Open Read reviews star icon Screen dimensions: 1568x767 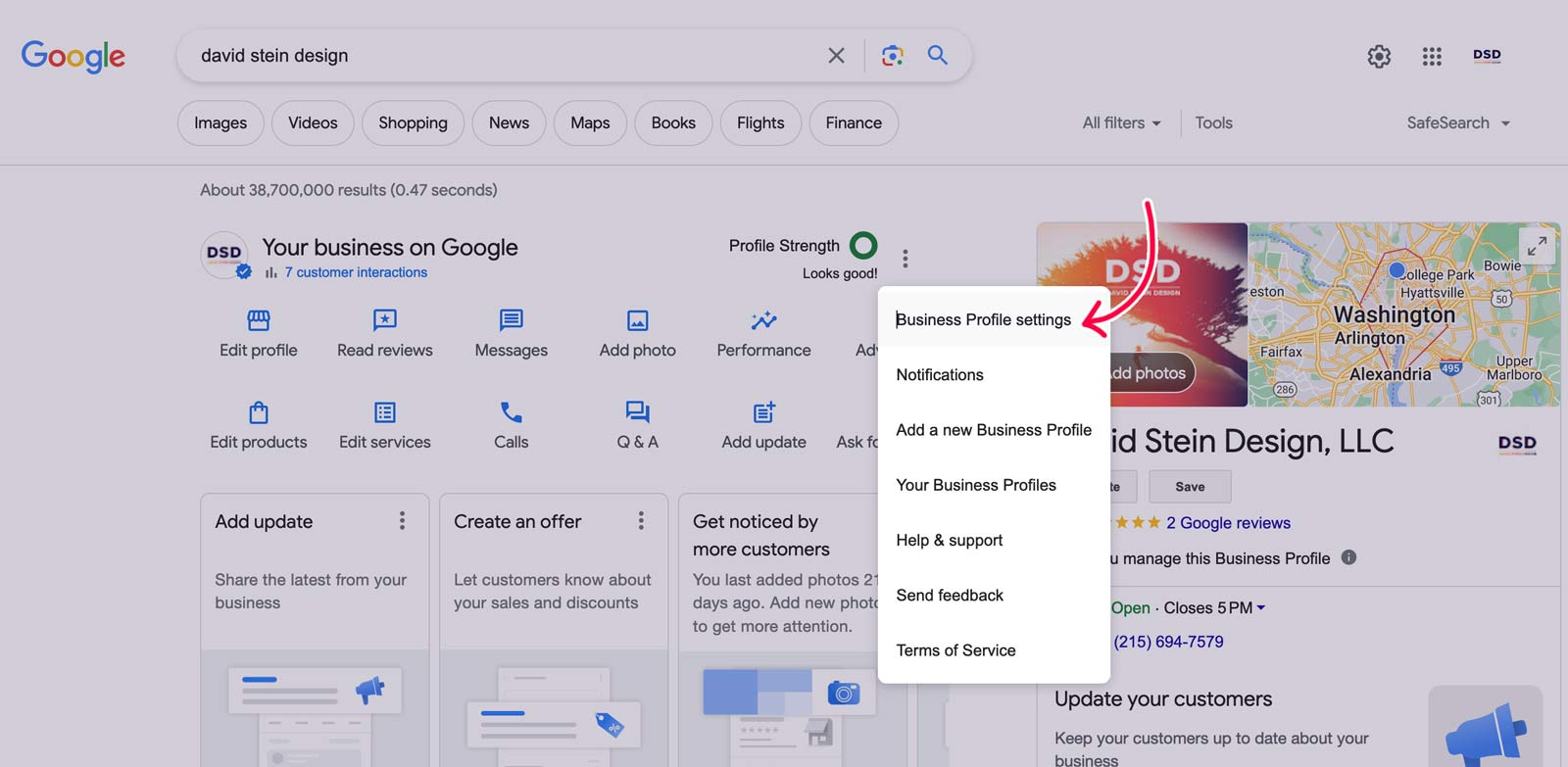(x=384, y=320)
